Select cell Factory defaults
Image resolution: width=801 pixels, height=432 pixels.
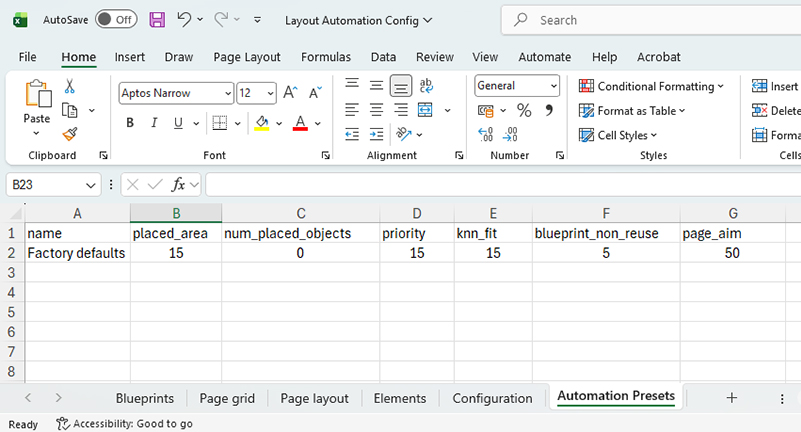click(77, 253)
